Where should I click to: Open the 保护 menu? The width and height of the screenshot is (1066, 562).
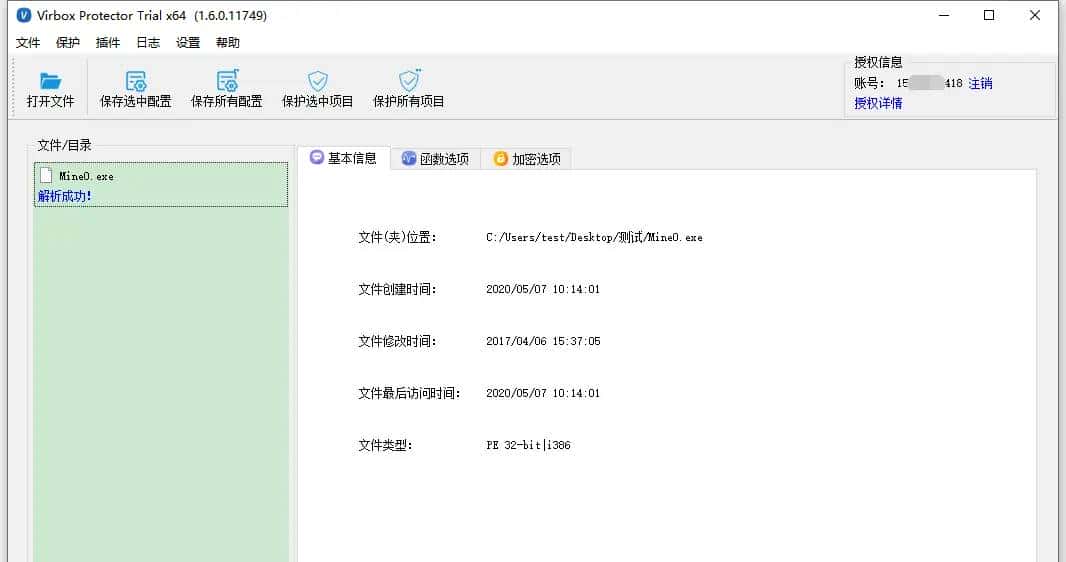point(68,43)
